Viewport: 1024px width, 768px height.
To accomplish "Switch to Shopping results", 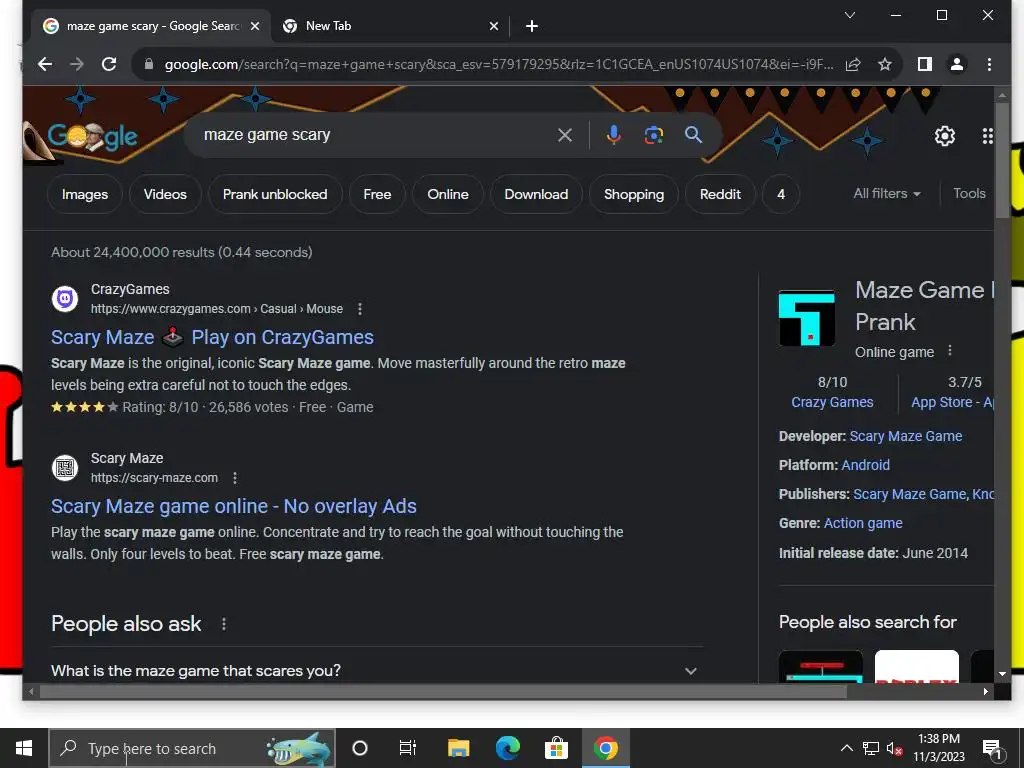I will [634, 194].
